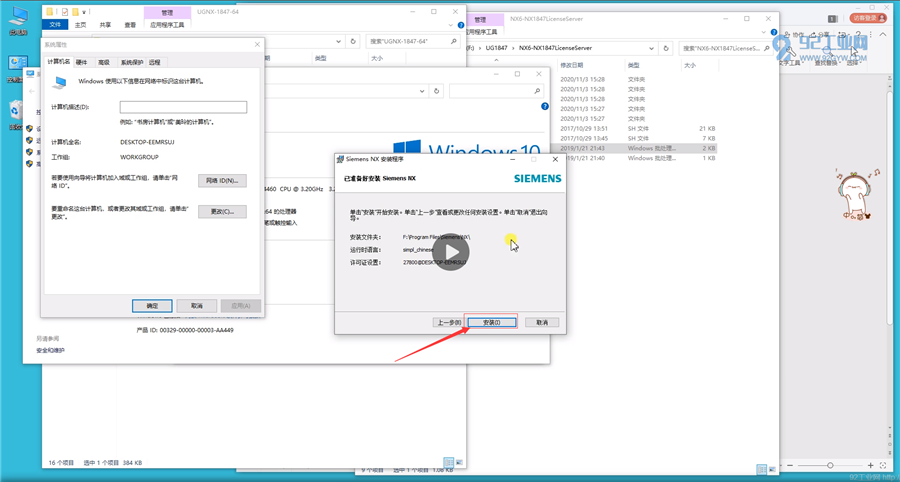The height and width of the screenshot is (482, 900).
Task: Navigate to UG1847 breadcrumb in LicenseServer window
Action: [x=497, y=48]
